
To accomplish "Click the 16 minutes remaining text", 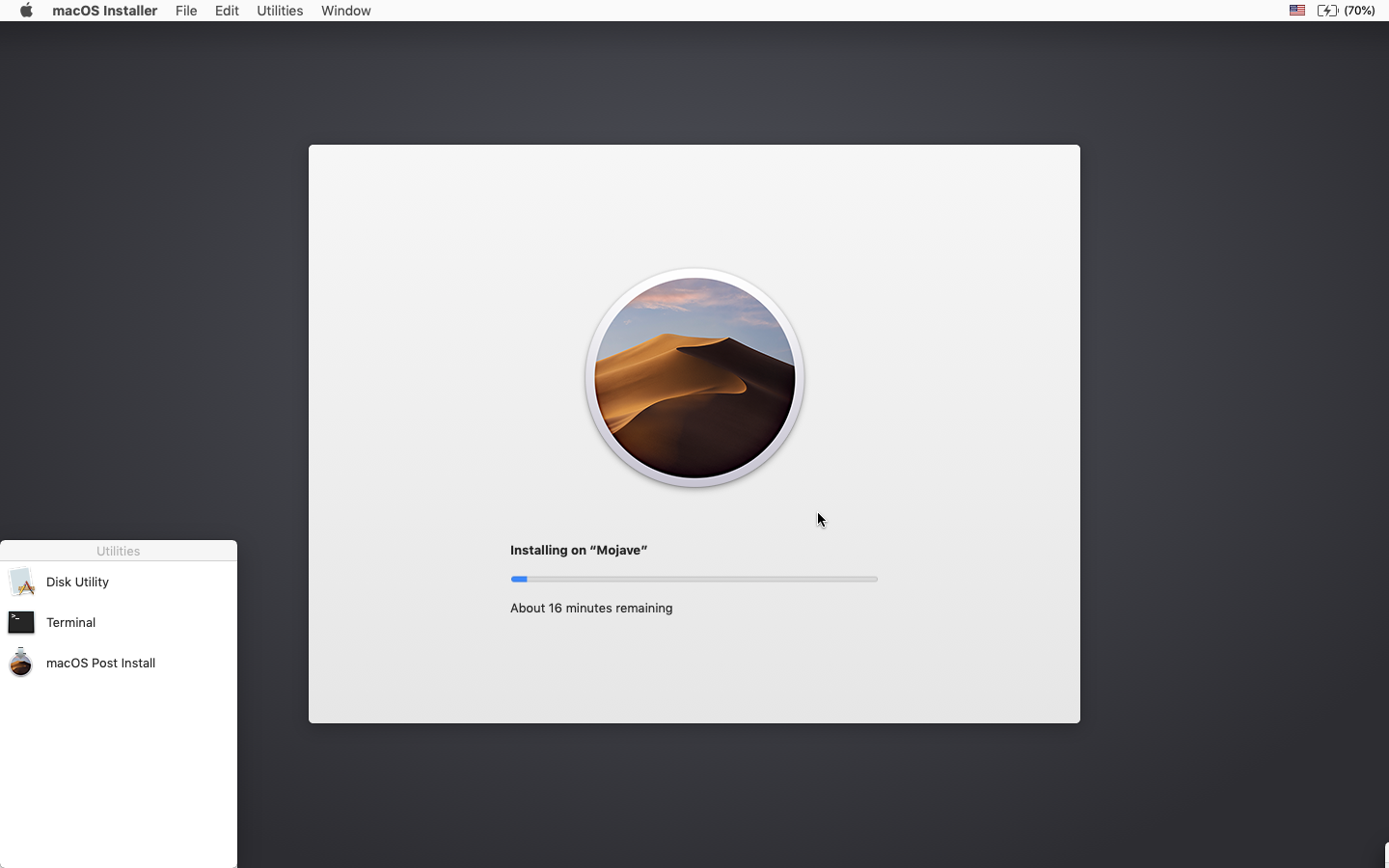I will coord(591,609).
